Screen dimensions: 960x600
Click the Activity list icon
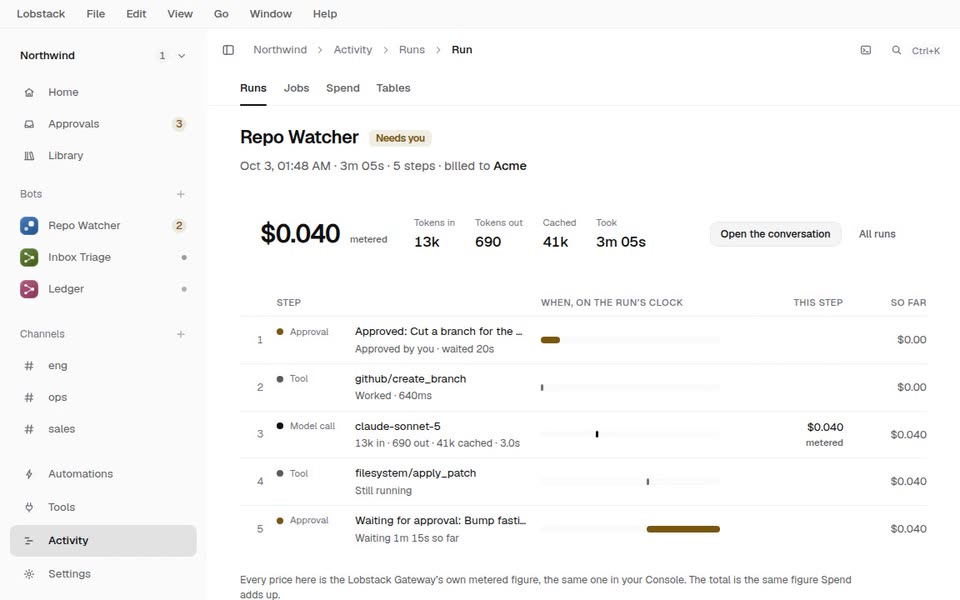(29, 541)
